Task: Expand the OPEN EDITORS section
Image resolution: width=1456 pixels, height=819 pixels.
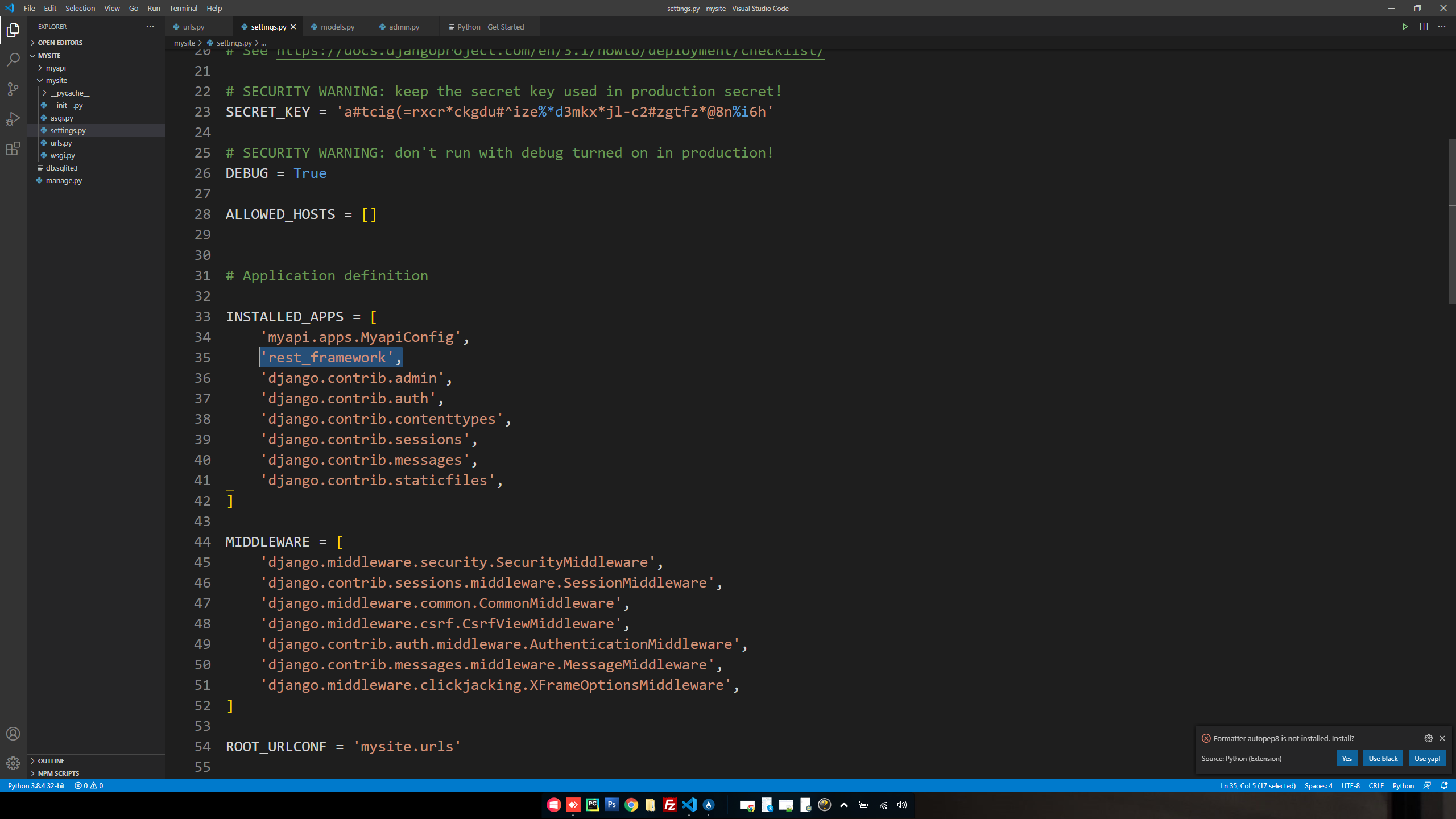Action: pos(96,43)
